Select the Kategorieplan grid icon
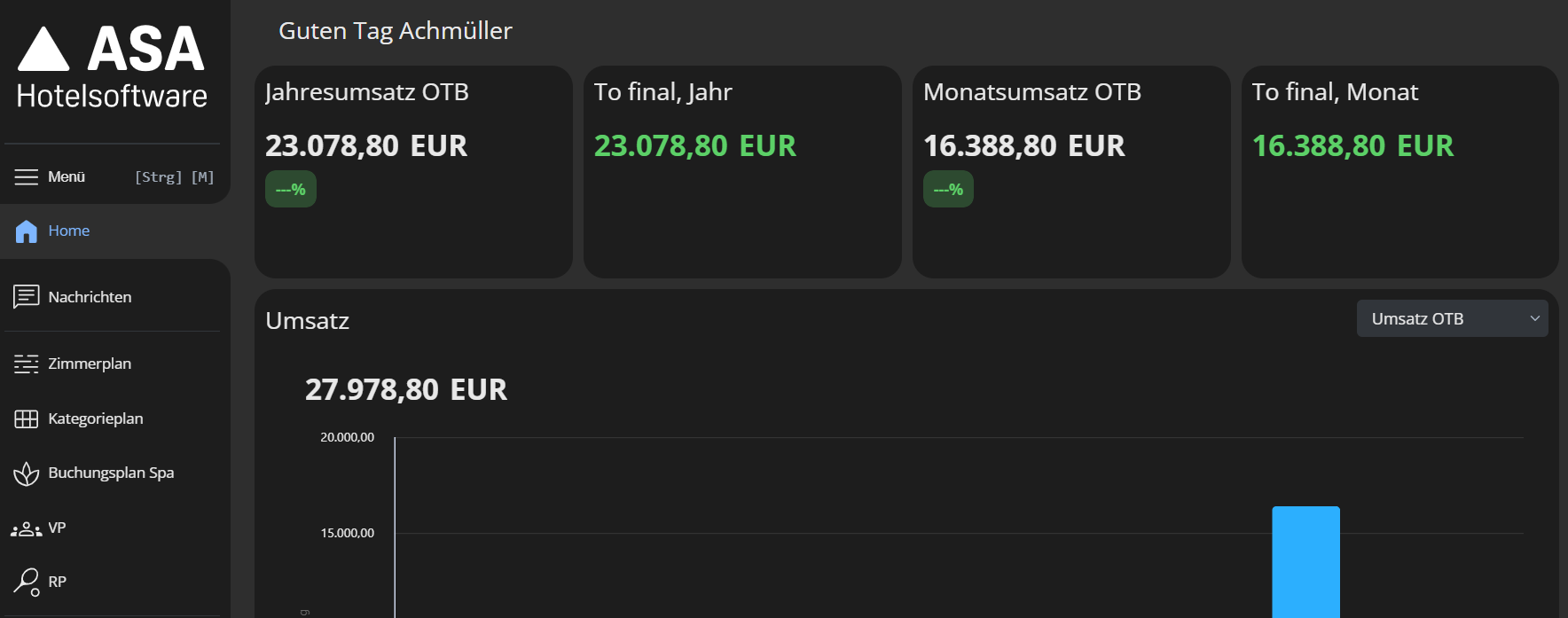This screenshot has height=618, width=1568. coord(26,419)
